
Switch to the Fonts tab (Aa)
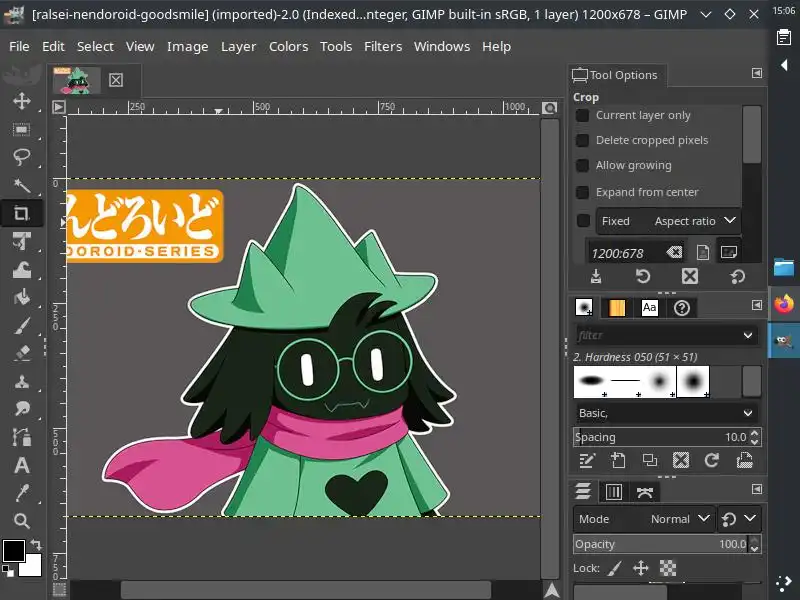pyautogui.click(x=649, y=308)
